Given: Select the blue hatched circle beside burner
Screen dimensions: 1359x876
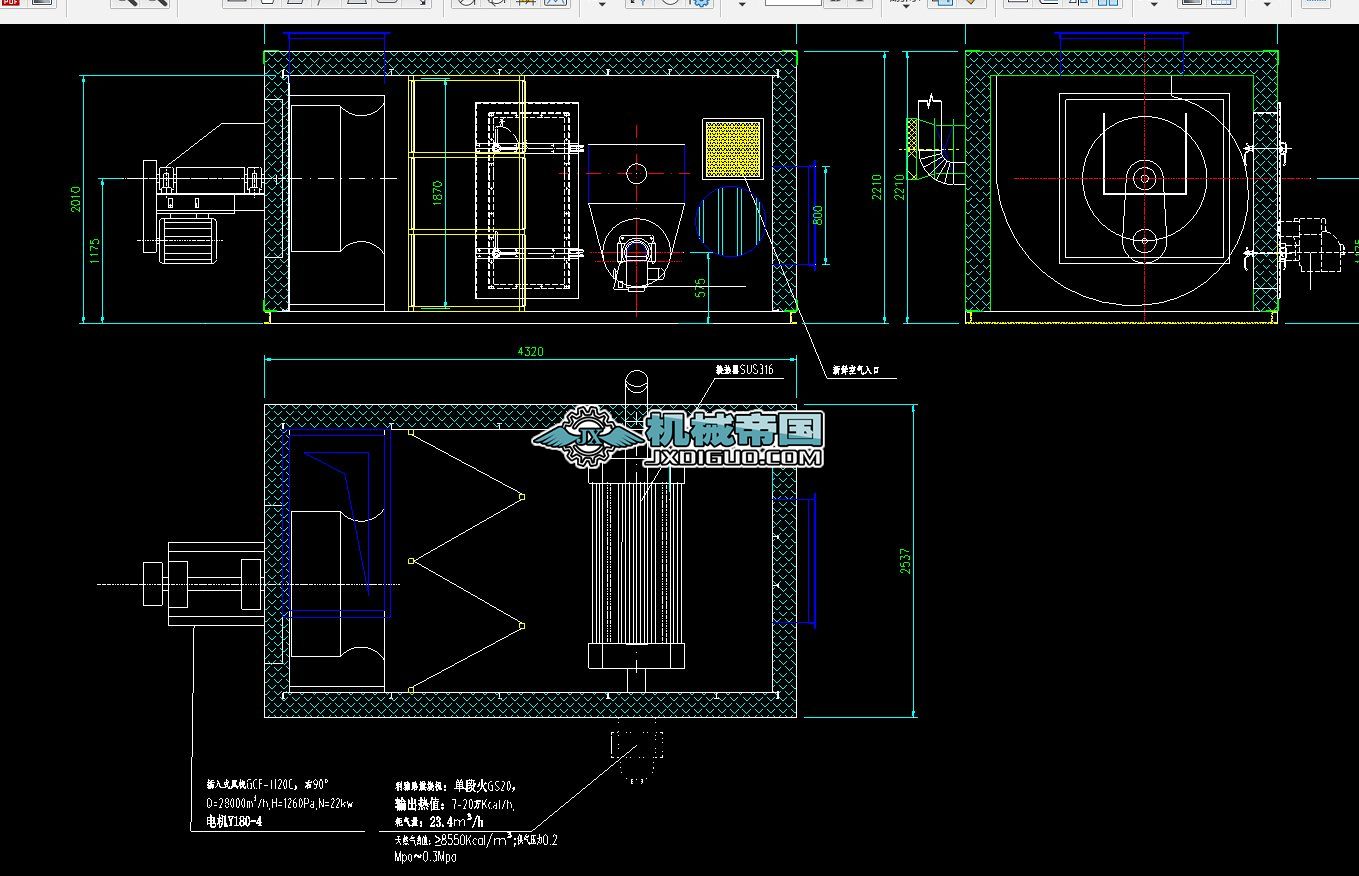Looking at the screenshot, I should [729, 220].
